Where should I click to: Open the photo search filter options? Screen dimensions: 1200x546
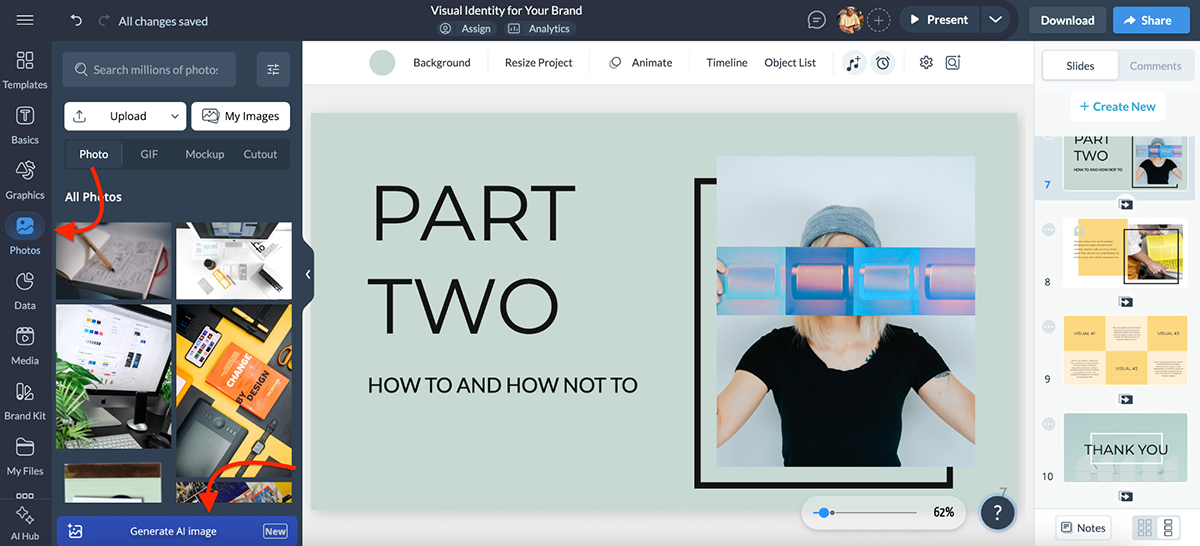[273, 69]
